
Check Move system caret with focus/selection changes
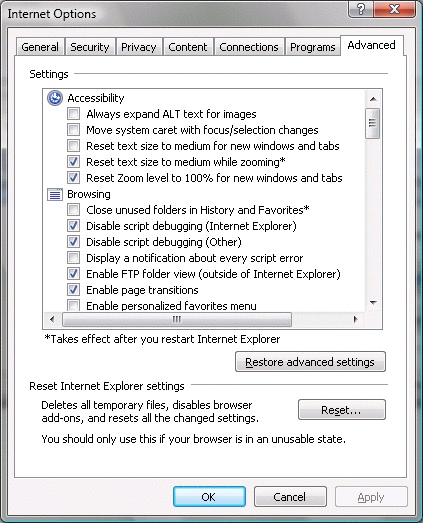[x=73, y=130]
